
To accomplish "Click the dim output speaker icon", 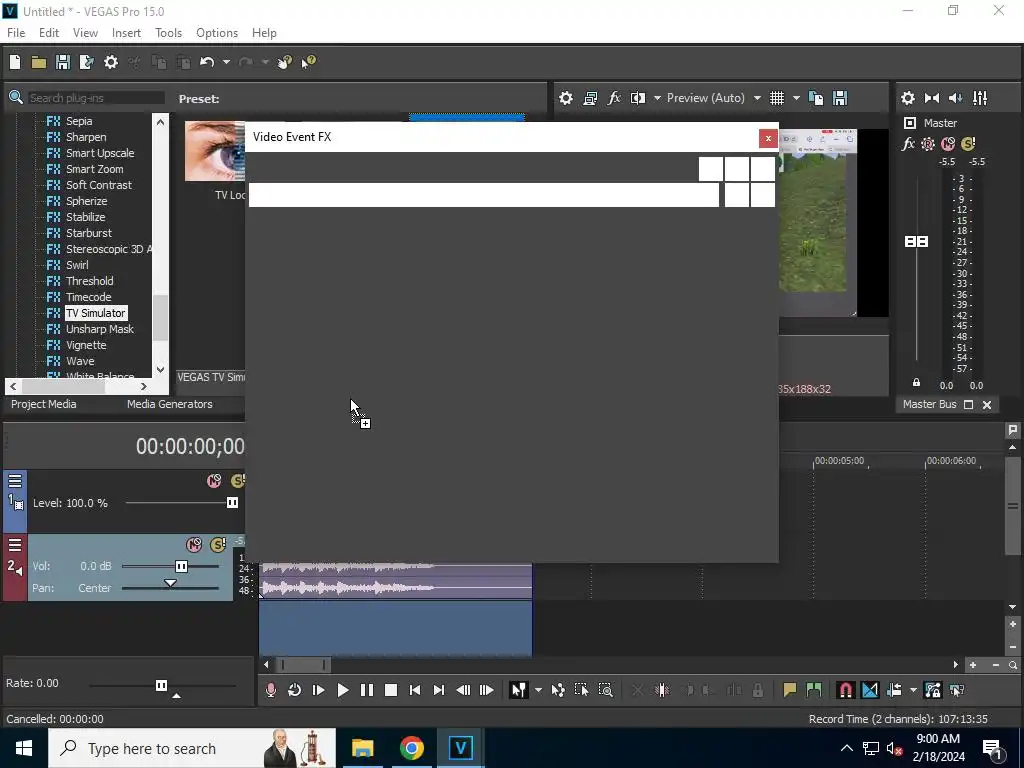I will (955, 98).
